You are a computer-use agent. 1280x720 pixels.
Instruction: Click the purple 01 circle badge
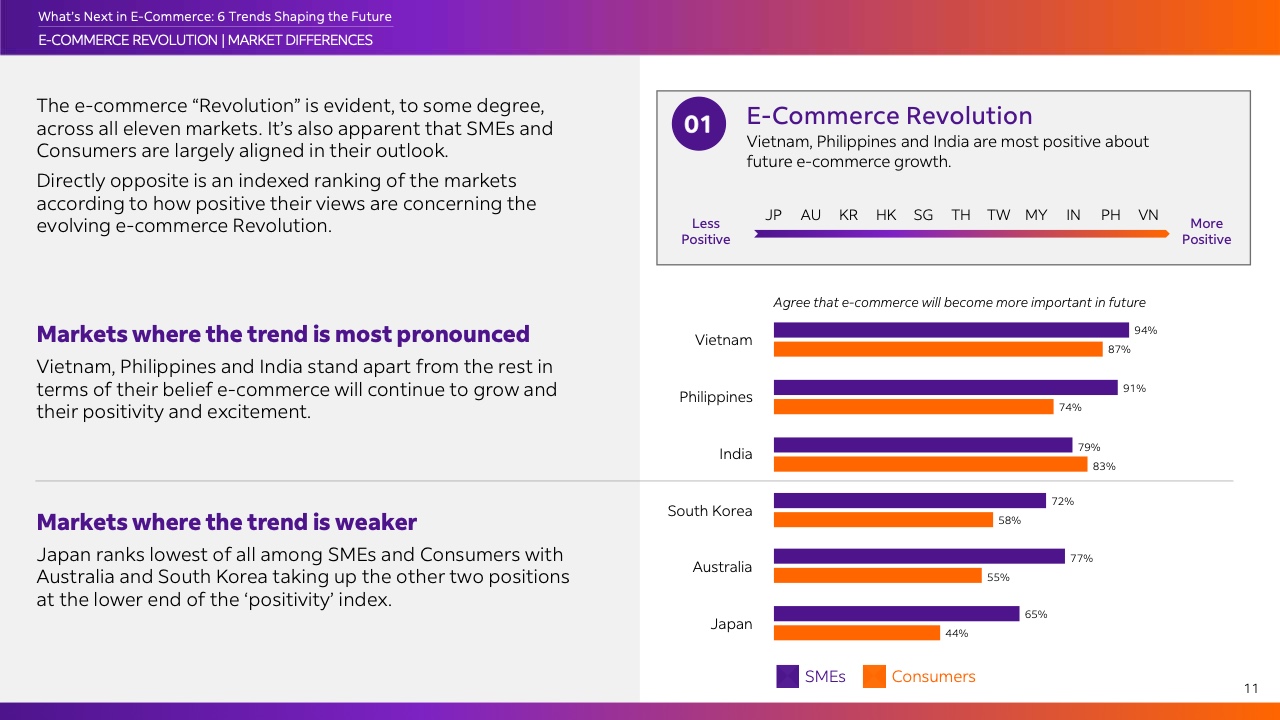pyautogui.click(x=697, y=124)
